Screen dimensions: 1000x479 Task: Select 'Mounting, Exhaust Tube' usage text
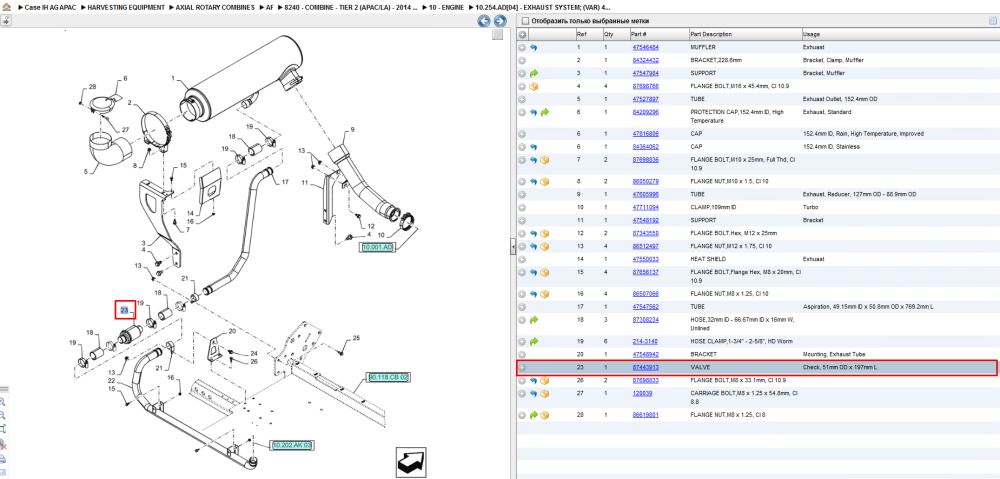pyautogui.click(x=834, y=354)
